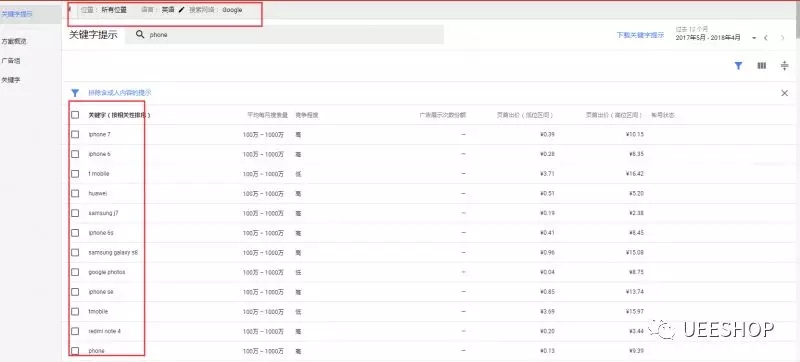Image resolution: width=800 pixels, height=362 pixels.
Task: Sort by 页首出价（高位区间）header
Action: 613,115
